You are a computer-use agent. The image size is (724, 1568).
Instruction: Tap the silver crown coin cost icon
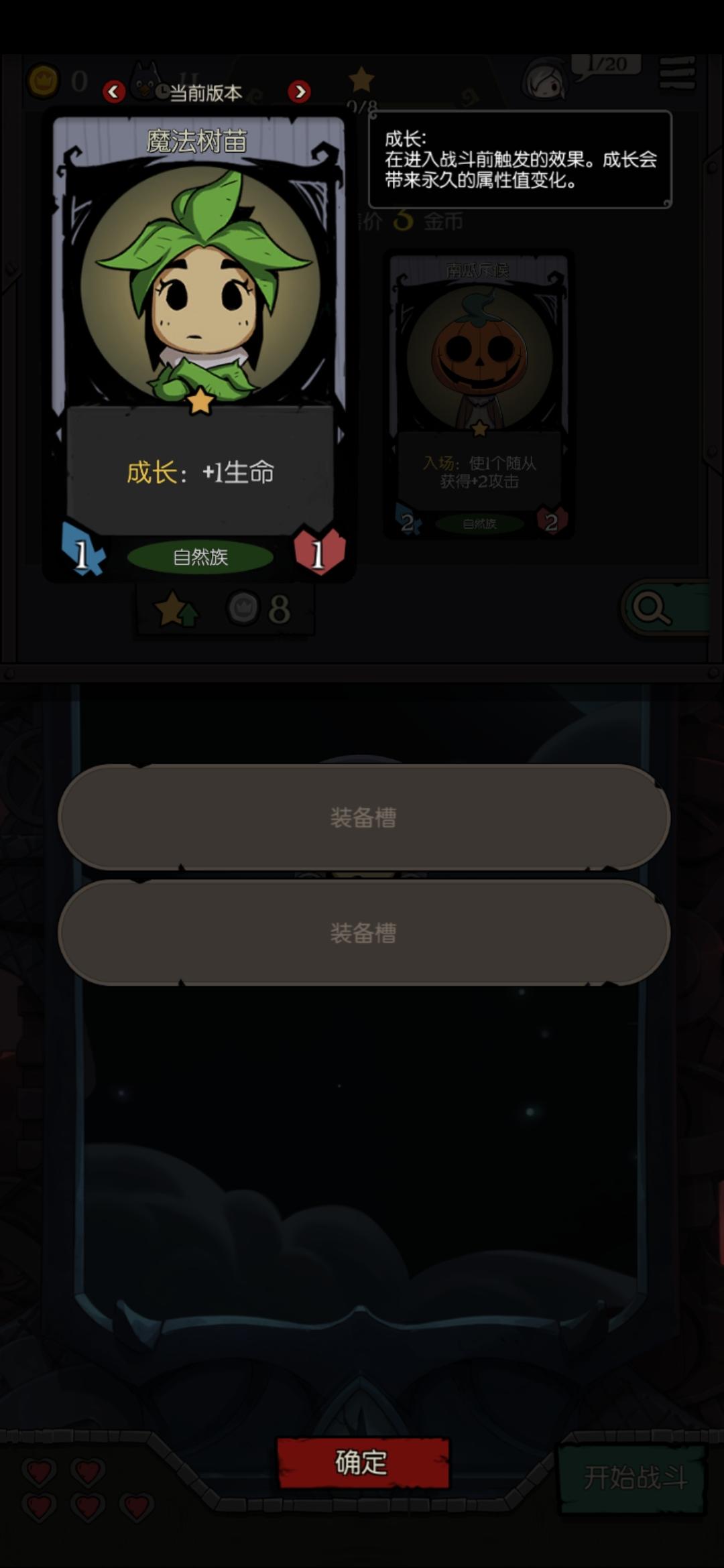click(243, 608)
